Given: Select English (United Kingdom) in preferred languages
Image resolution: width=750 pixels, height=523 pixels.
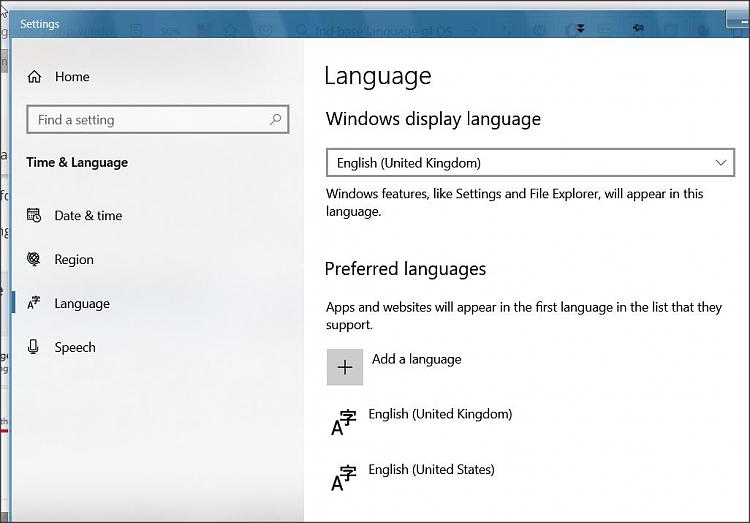Looking at the screenshot, I should tap(440, 414).
